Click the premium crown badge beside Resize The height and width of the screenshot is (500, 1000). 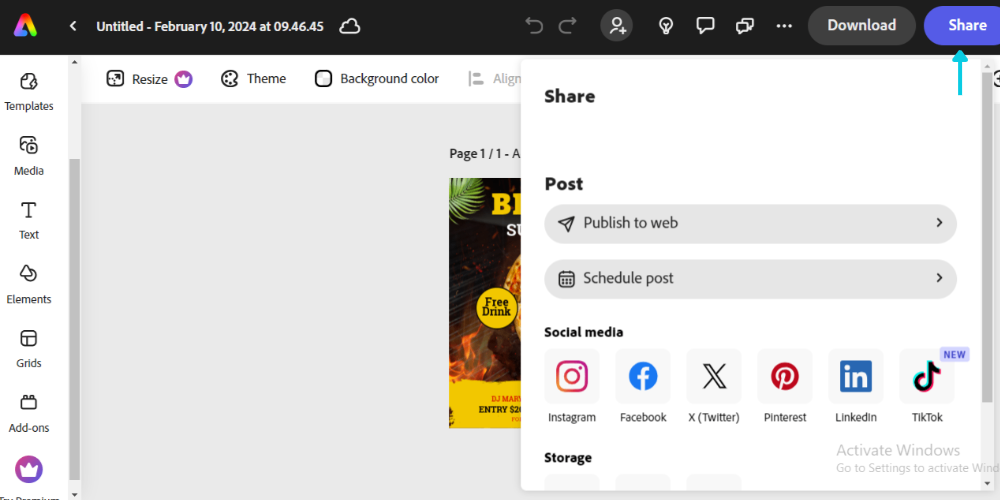(x=184, y=79)
